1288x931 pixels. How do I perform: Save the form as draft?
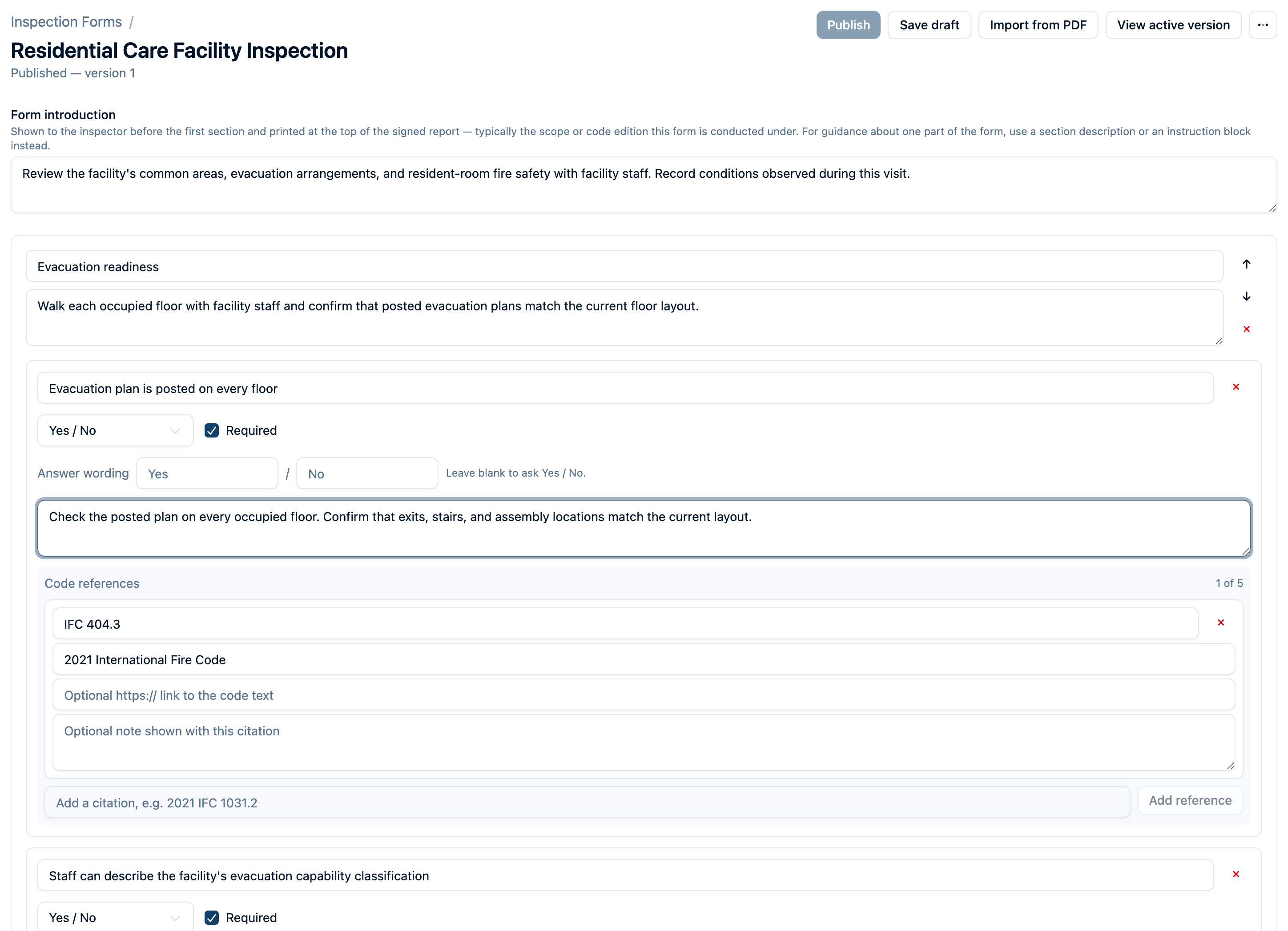point(929,25)
